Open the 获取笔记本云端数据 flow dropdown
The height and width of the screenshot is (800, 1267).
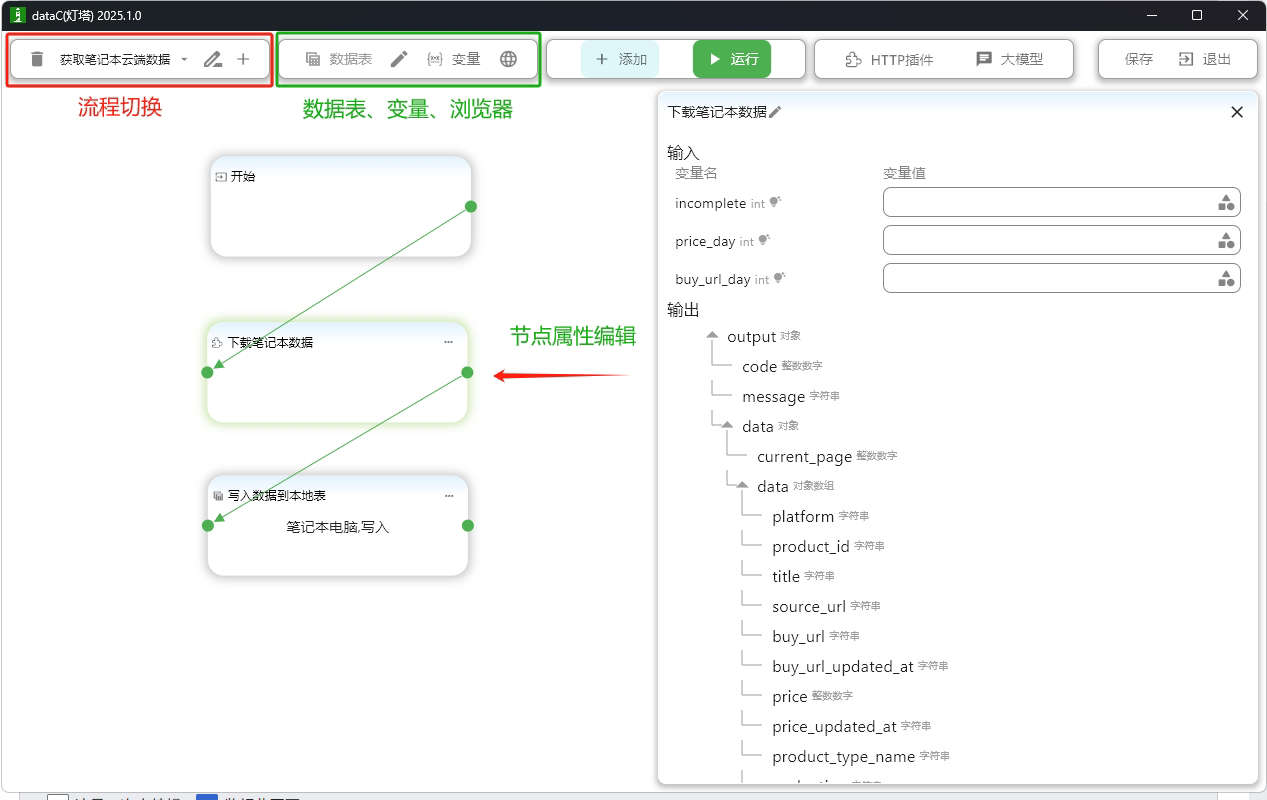pos(184,60)
